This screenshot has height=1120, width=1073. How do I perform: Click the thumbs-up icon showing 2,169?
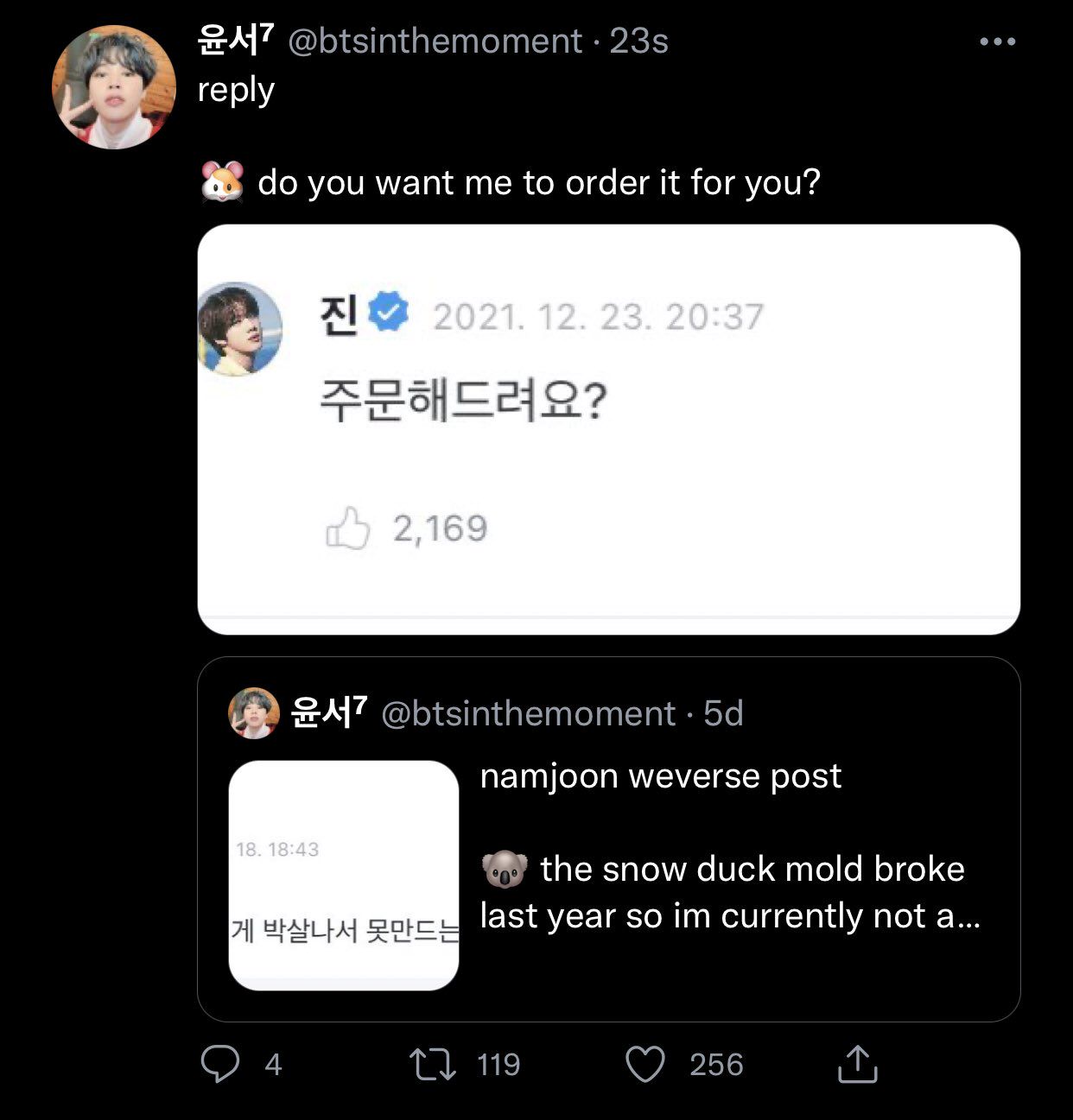[x=347, y=528]
